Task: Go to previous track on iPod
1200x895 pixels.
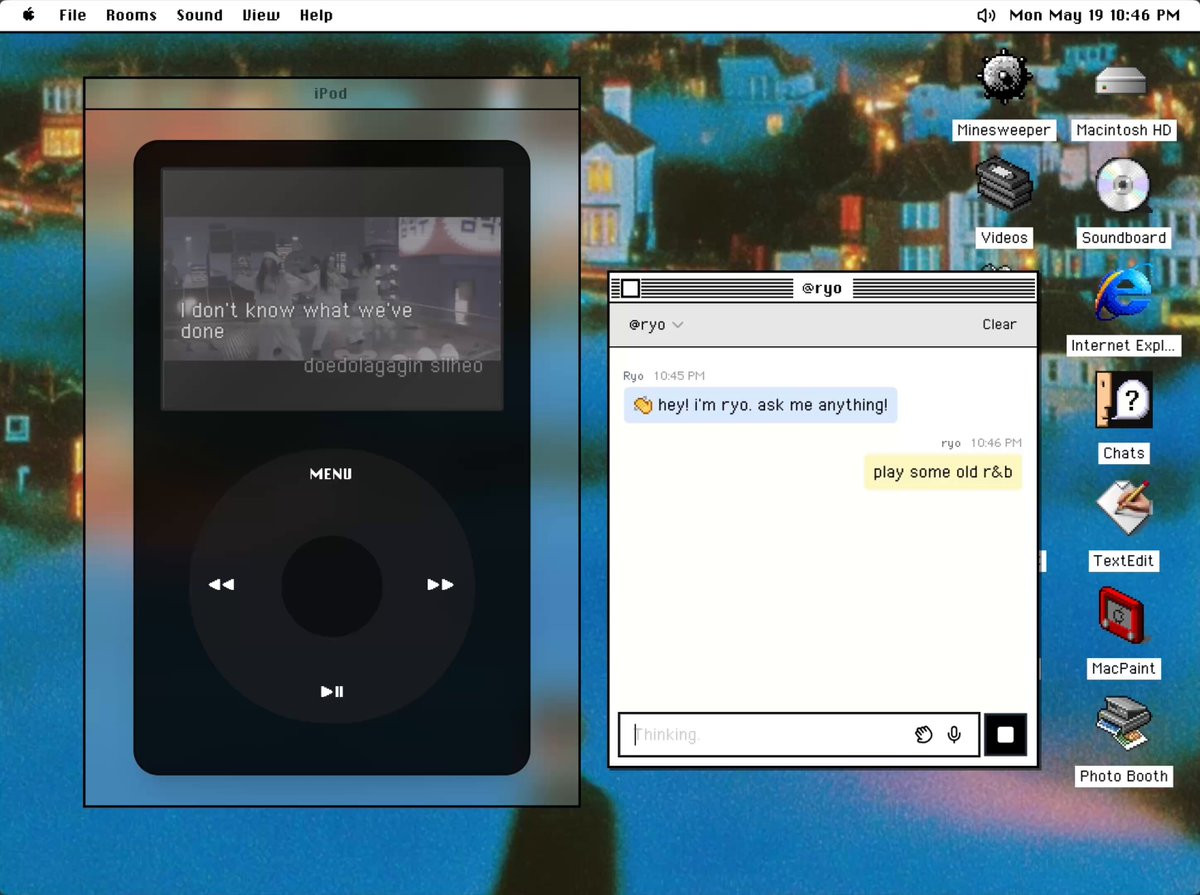Action: click(221, 585)
